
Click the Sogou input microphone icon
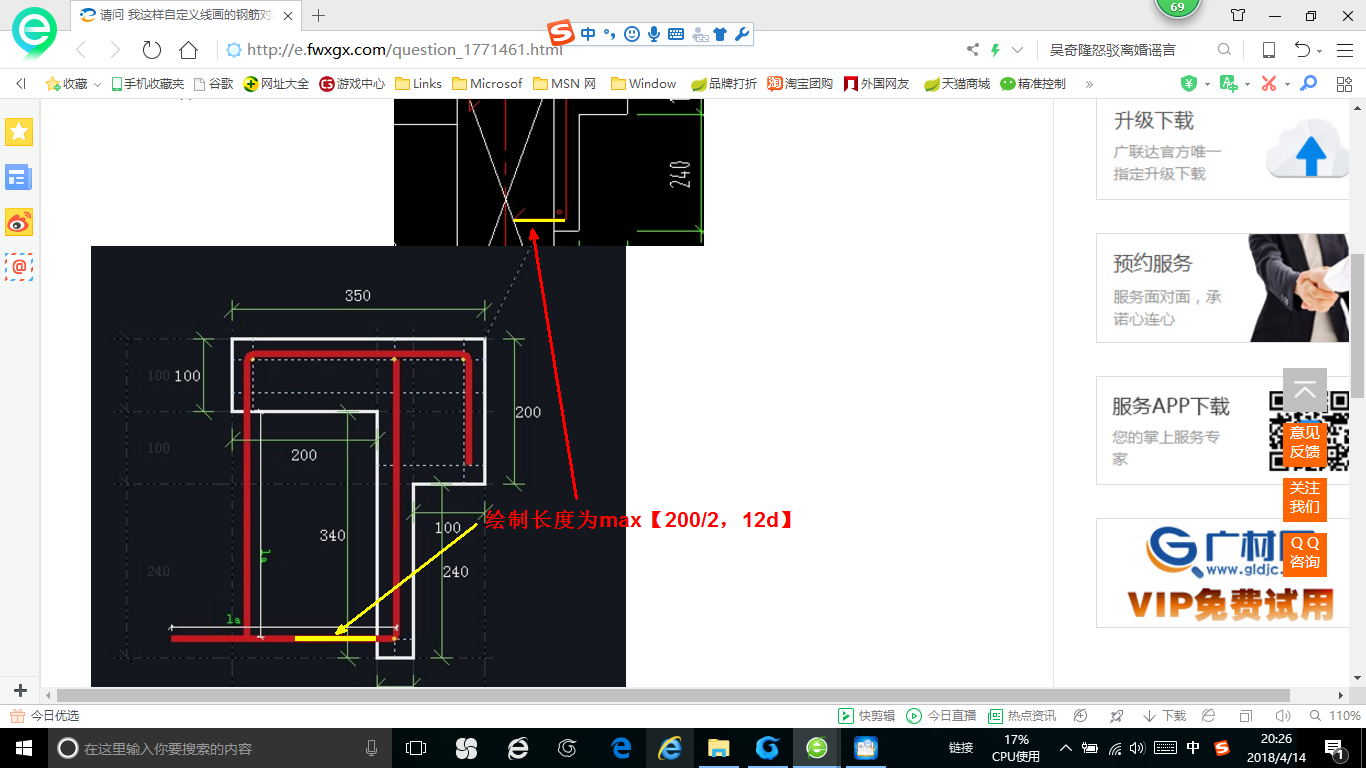point(654,34)
